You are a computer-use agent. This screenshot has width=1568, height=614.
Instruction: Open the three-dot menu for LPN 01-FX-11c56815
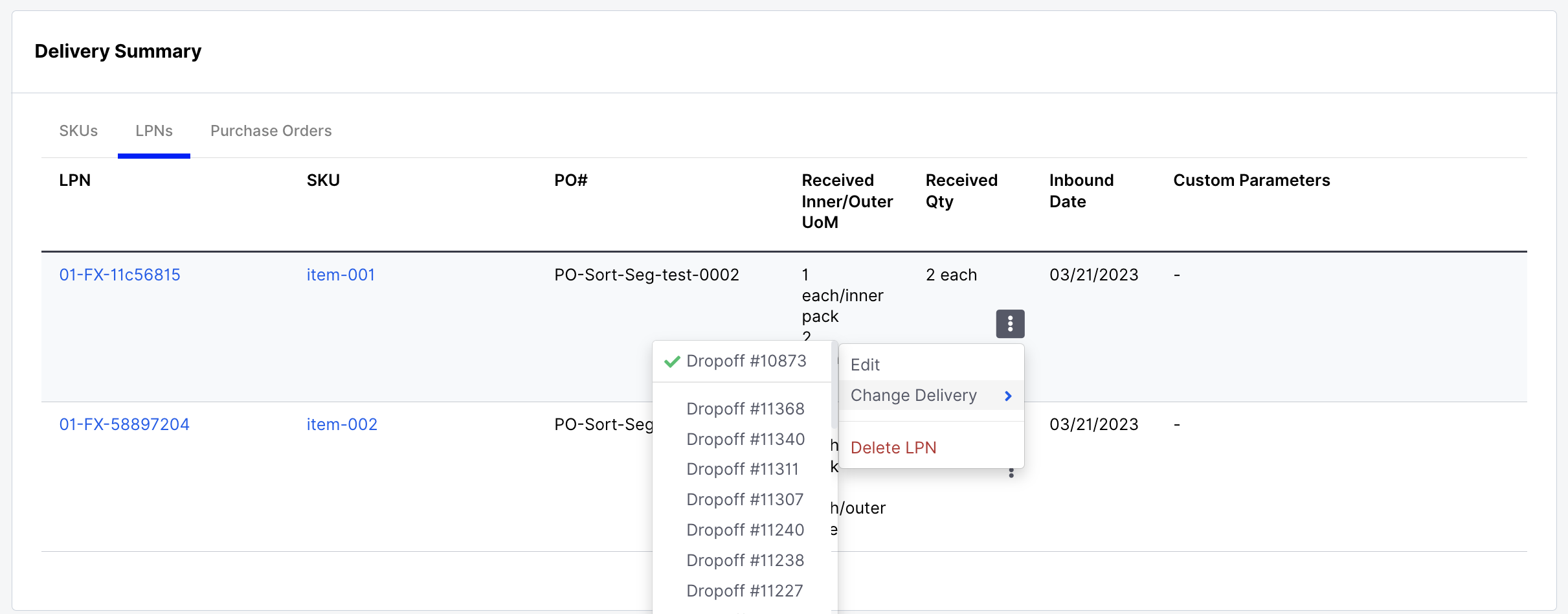(1010, 324)
